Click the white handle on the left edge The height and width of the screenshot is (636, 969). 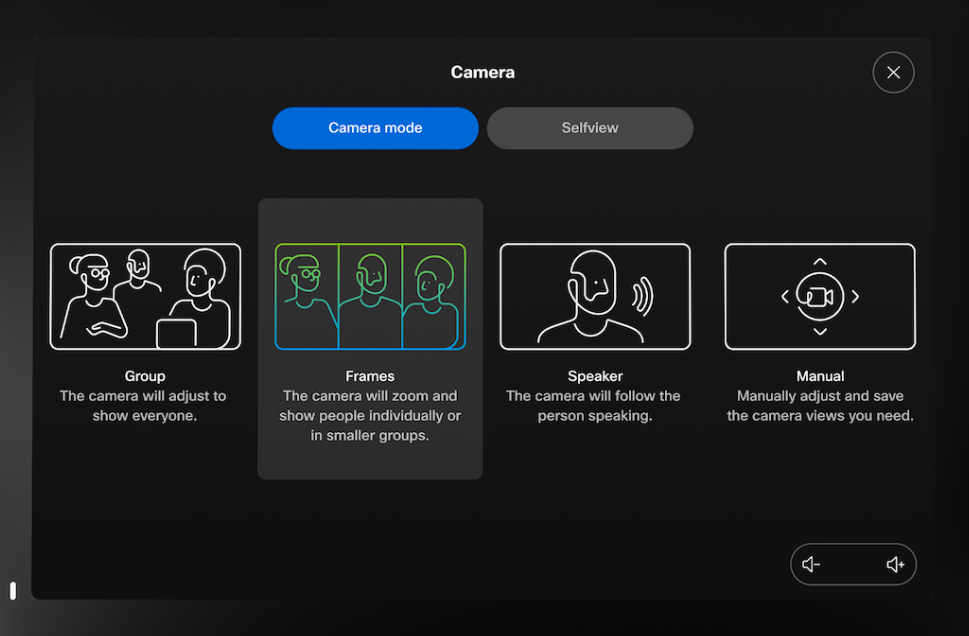point(13,590)
